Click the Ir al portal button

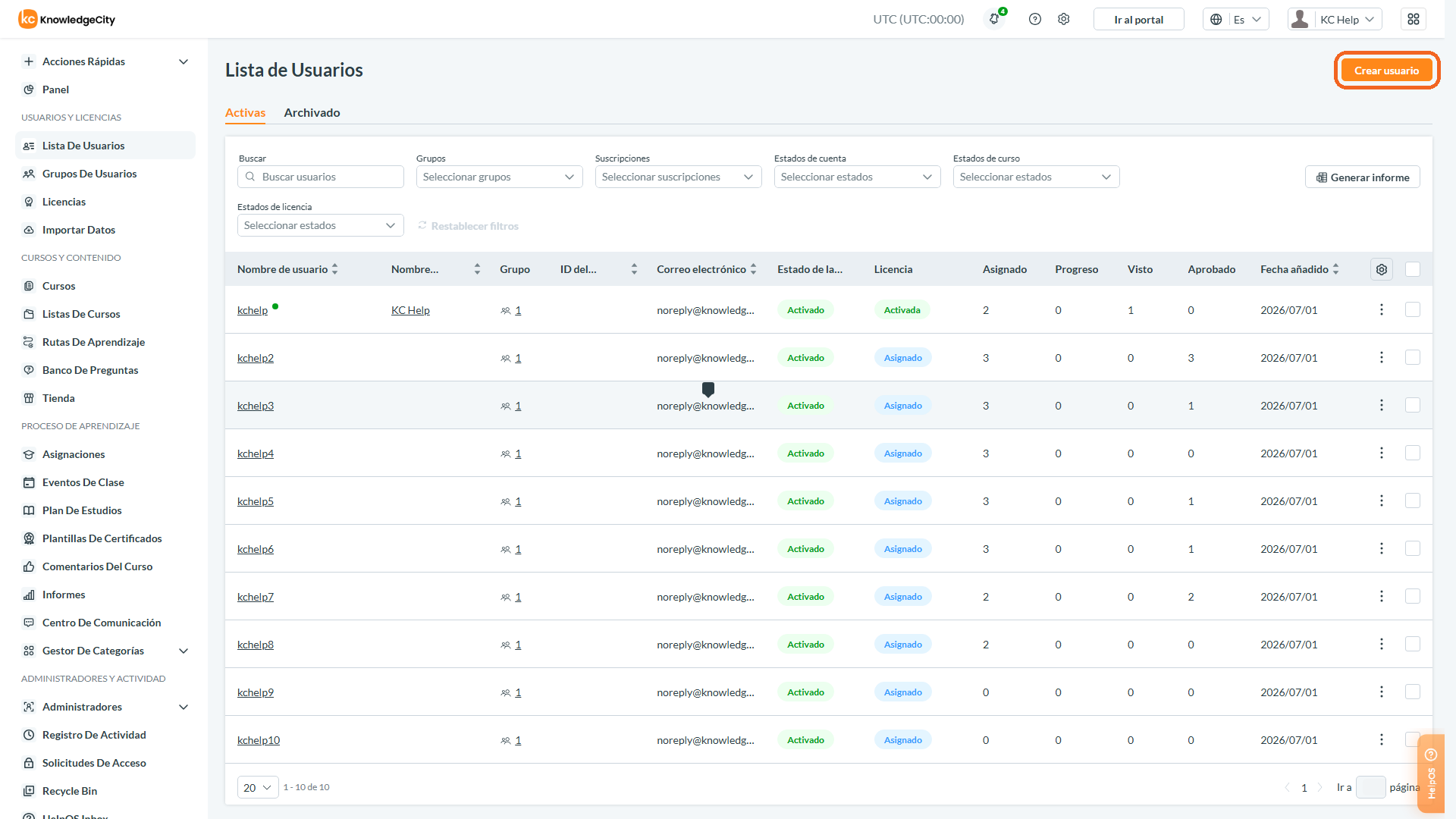[1138, 19]
